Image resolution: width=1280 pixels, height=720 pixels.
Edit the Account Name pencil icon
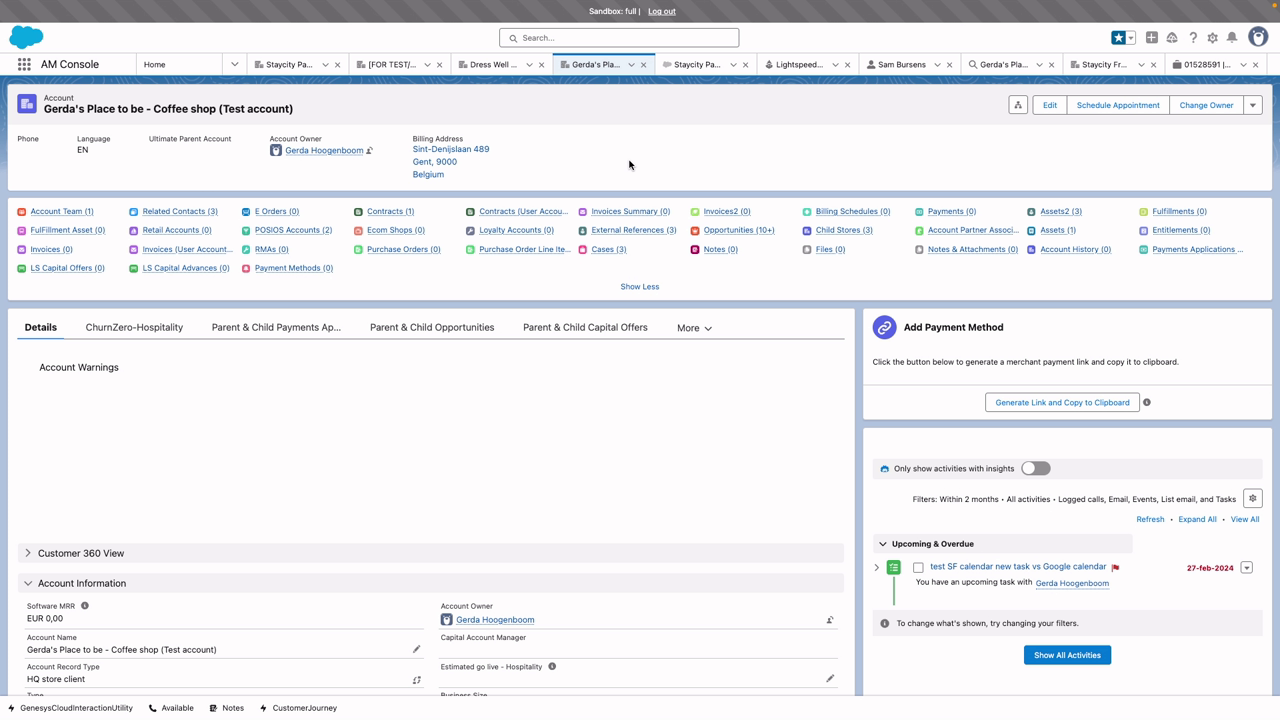click(417, 649)
